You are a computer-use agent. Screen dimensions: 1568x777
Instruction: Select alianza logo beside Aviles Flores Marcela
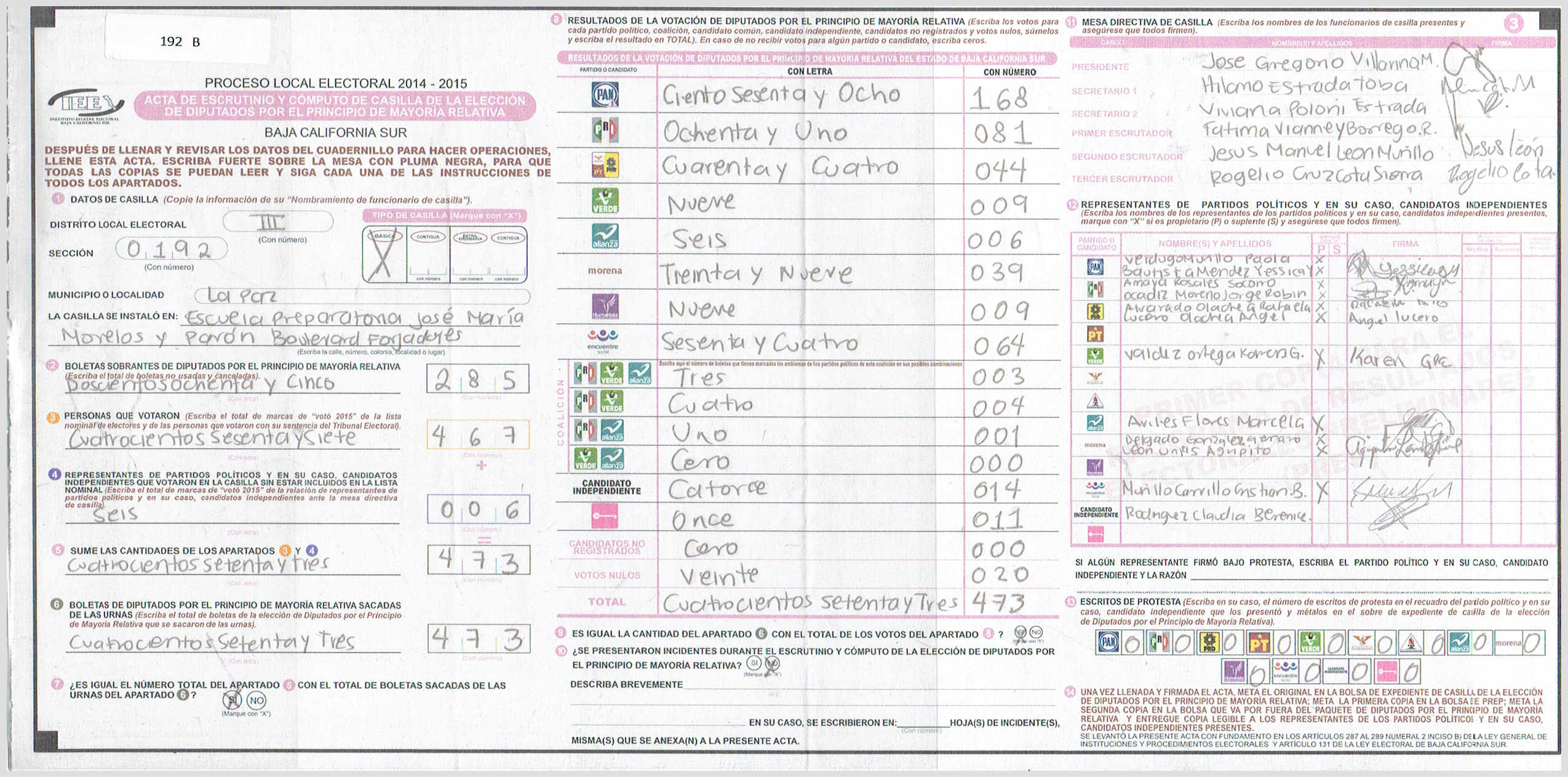tap(1095, 423)
